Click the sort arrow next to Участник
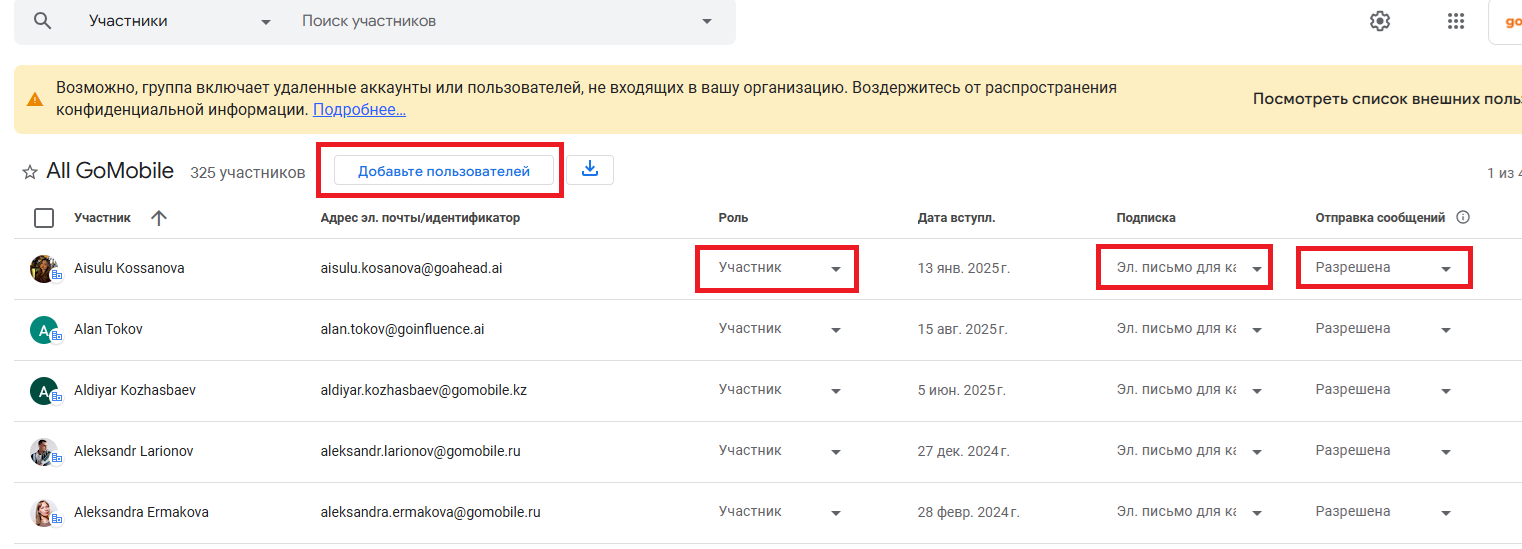This screenshot has height=549, width=1522. [158, 218]
